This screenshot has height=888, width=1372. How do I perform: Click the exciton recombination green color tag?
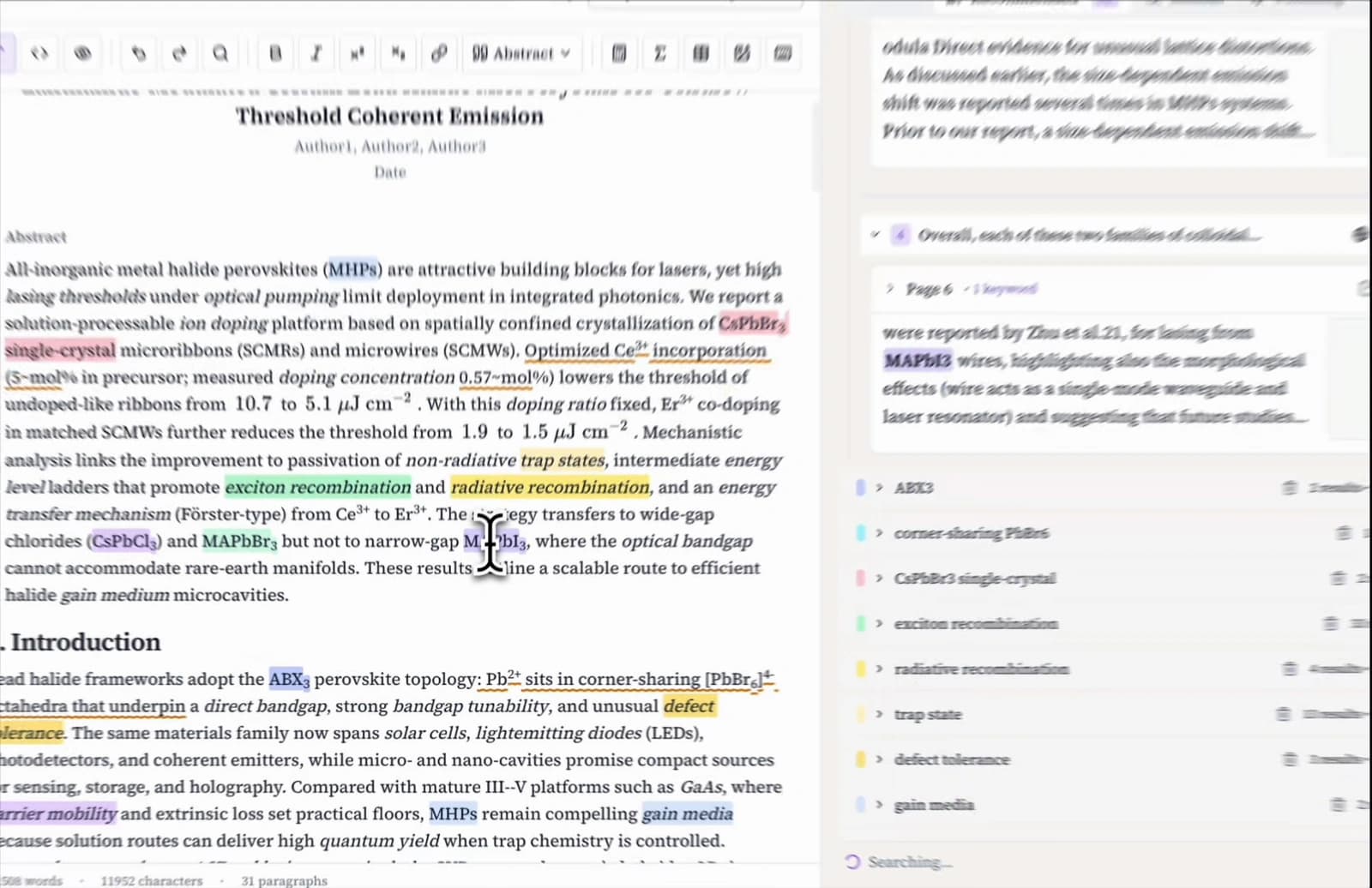click(x=860, y=623)
